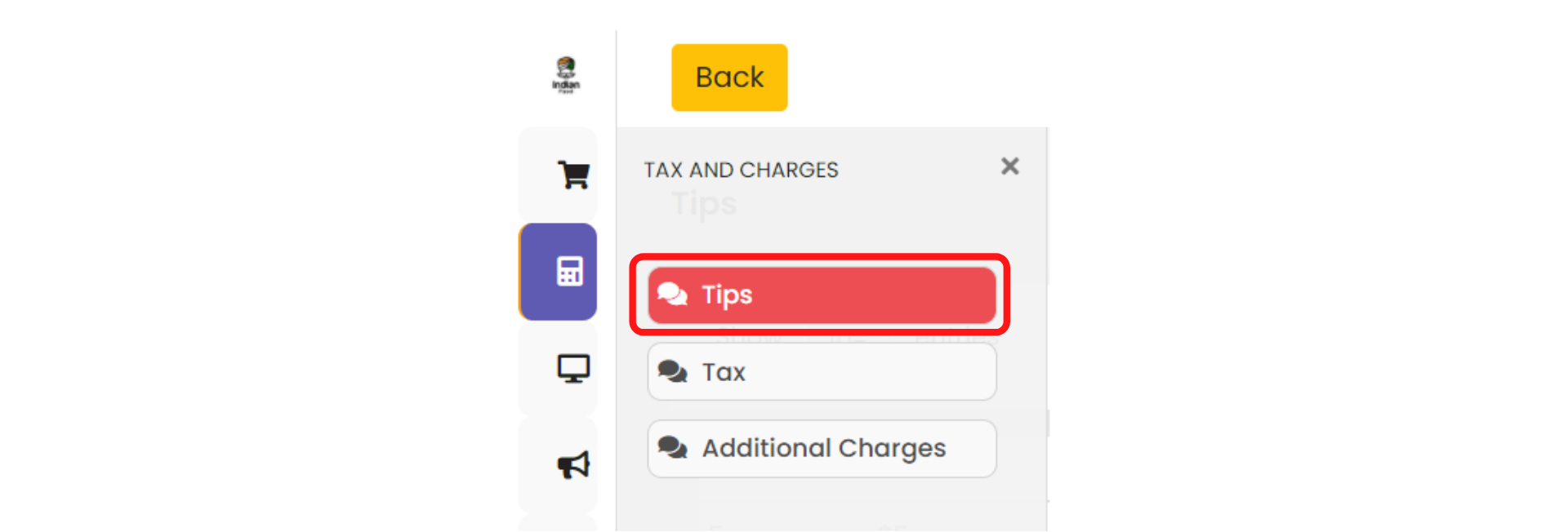Click the faded Tips title behind the panel
The height and width of the screenshot is (532, 1568).
(x=704, y=204)
